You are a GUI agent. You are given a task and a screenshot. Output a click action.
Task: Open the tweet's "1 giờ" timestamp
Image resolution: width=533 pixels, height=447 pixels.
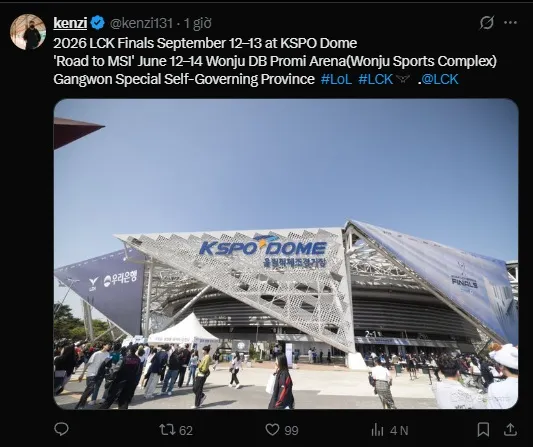[197, 23]
